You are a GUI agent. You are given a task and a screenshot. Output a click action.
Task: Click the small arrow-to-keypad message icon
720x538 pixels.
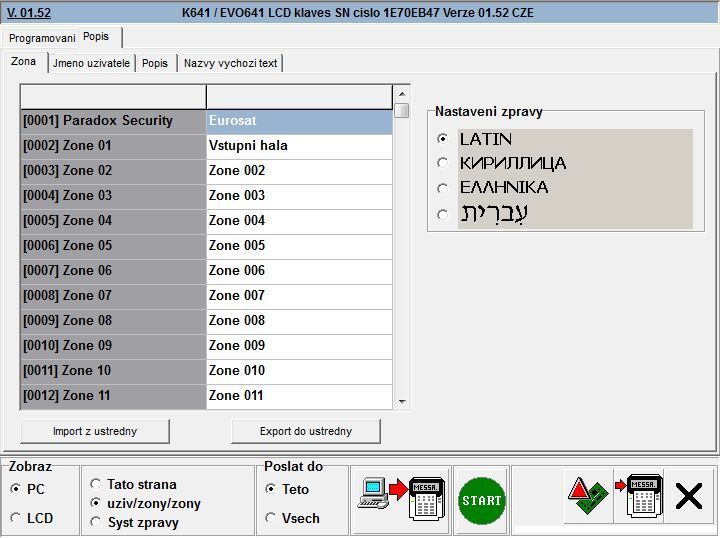click(637, 497)
